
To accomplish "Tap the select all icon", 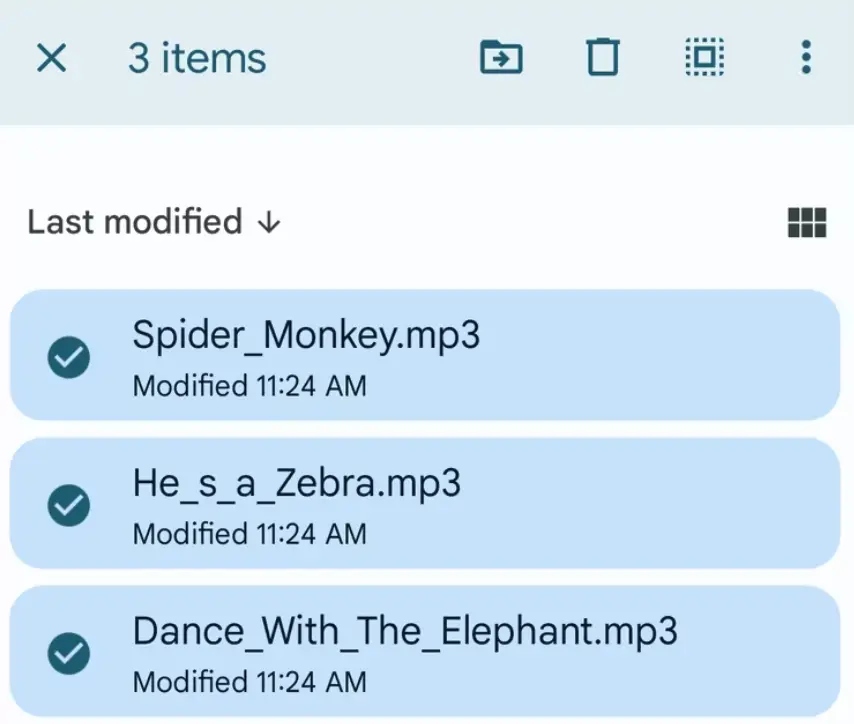I will [x=705, y=58].
